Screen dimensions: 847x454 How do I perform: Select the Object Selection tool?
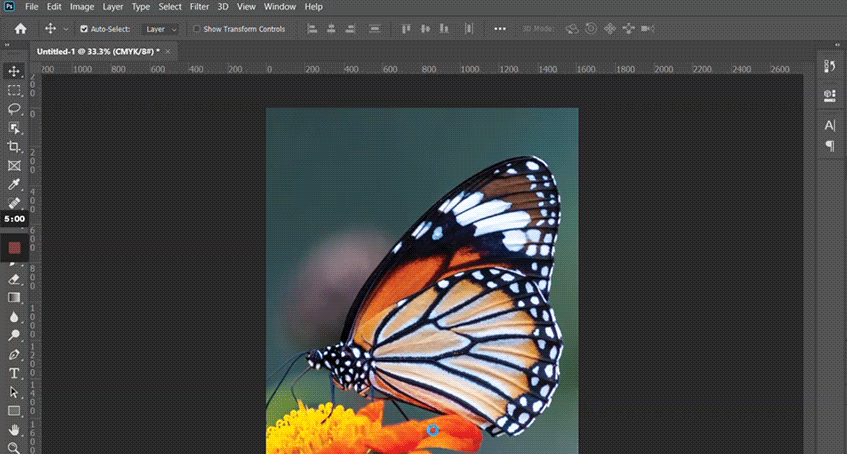click(14, 128)
